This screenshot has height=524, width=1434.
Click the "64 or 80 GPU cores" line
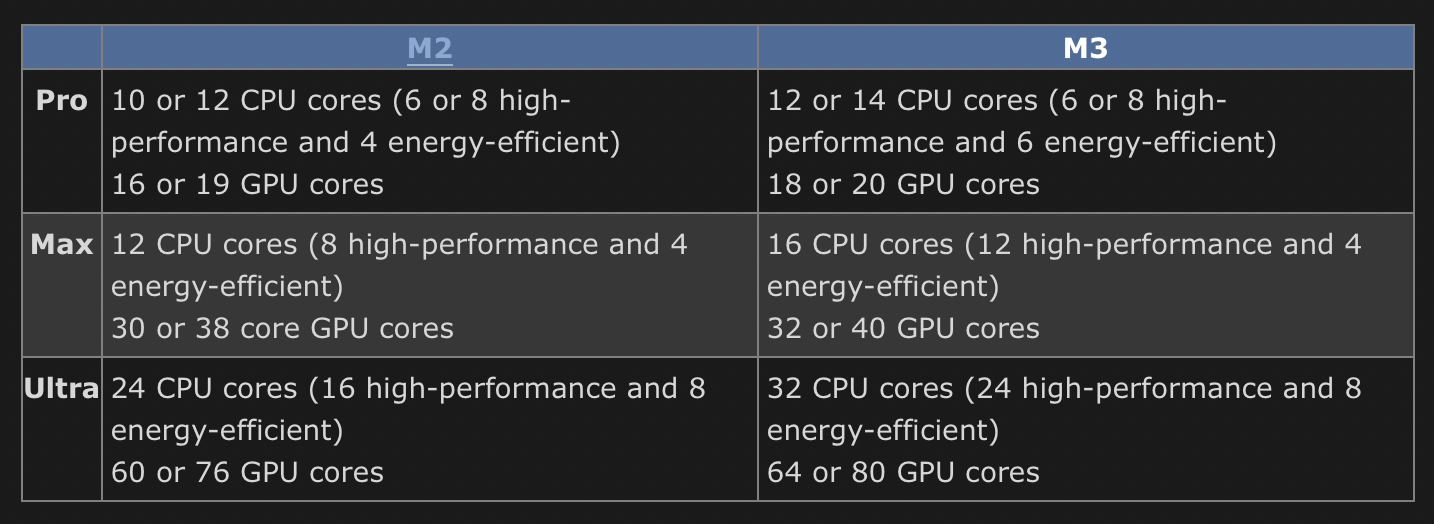[x=903, y=473]
